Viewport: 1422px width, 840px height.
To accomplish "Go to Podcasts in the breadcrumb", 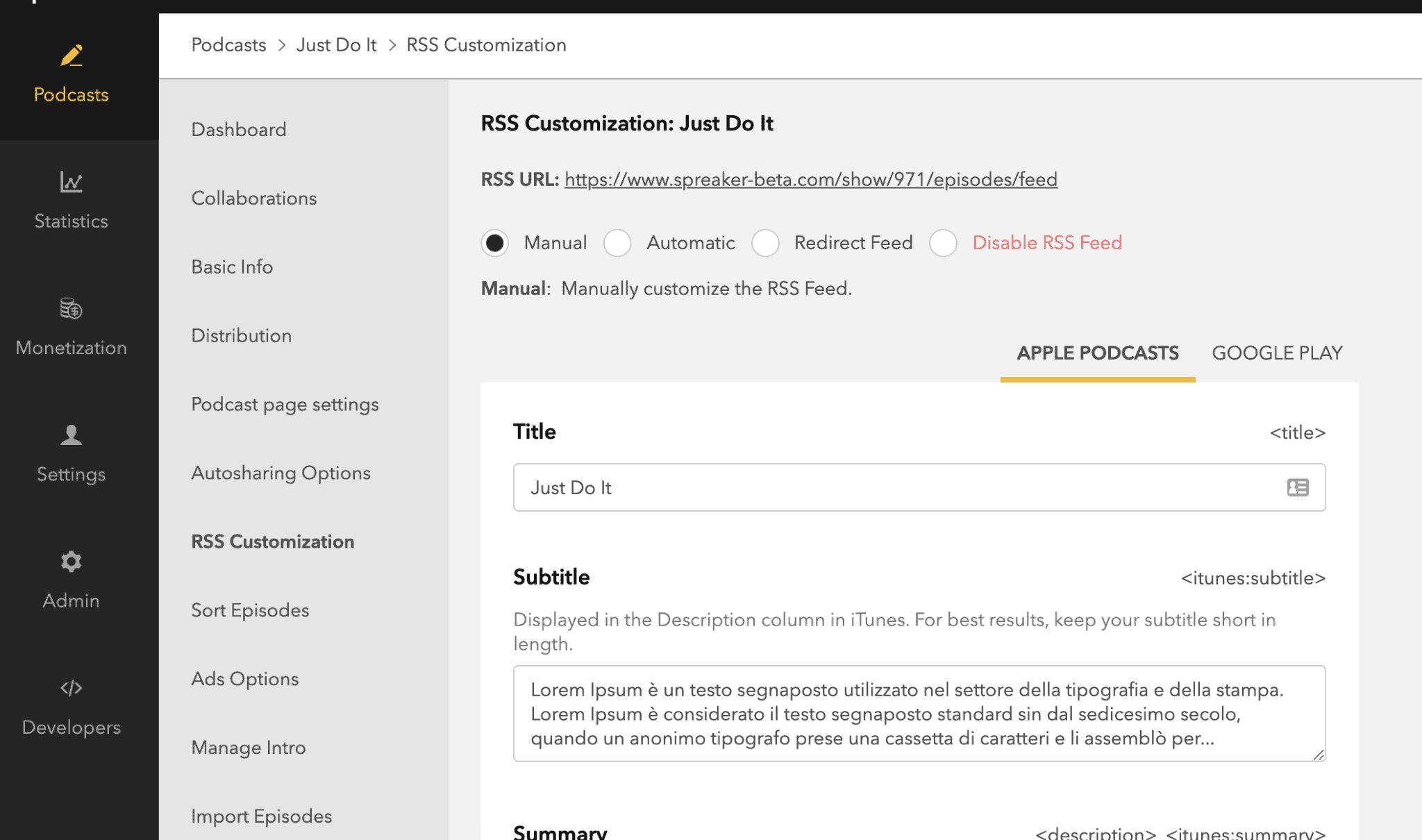I will coord(228,45).
